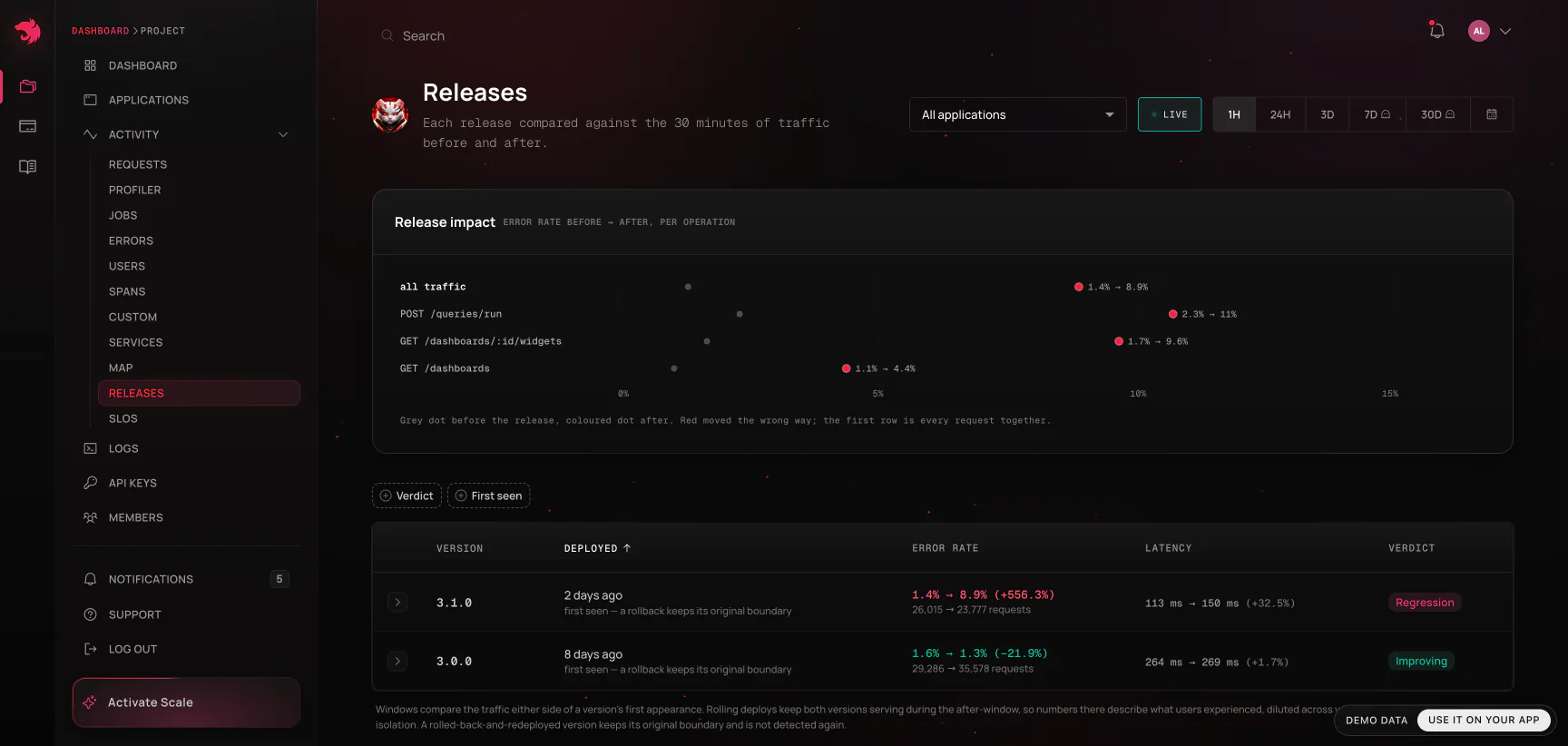Click the Logs terminal icon
This screenshot has width=1568, height=746.
(x=90, y=448)
